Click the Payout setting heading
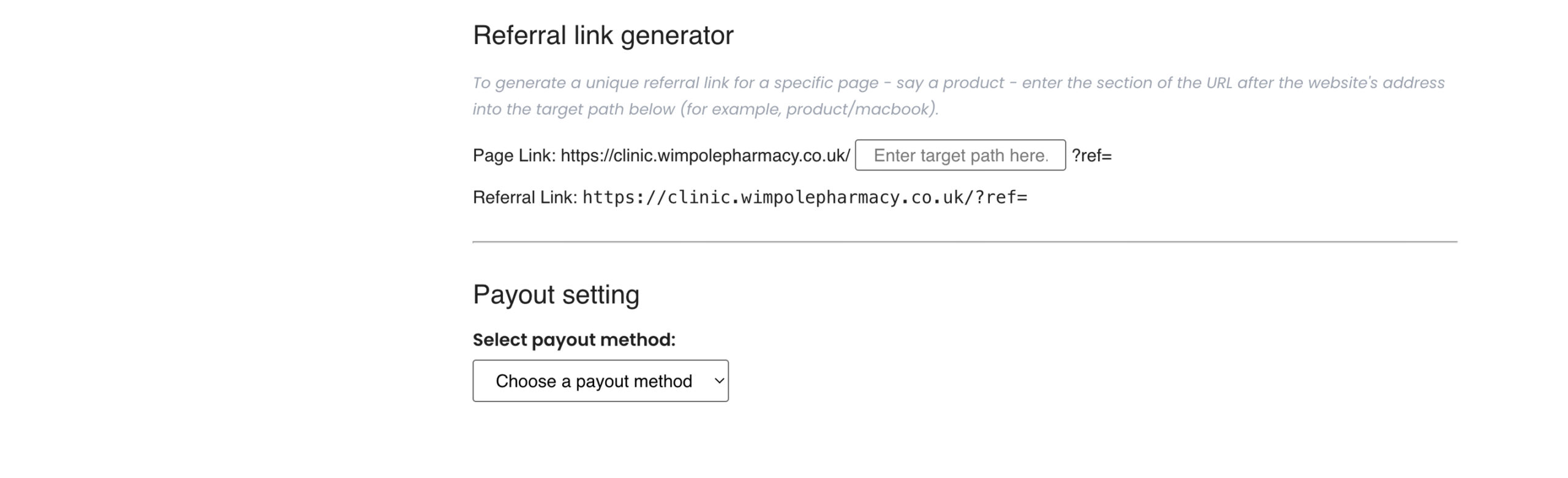Viewport: 1568px width, 478px height. [x=556, y=295]
